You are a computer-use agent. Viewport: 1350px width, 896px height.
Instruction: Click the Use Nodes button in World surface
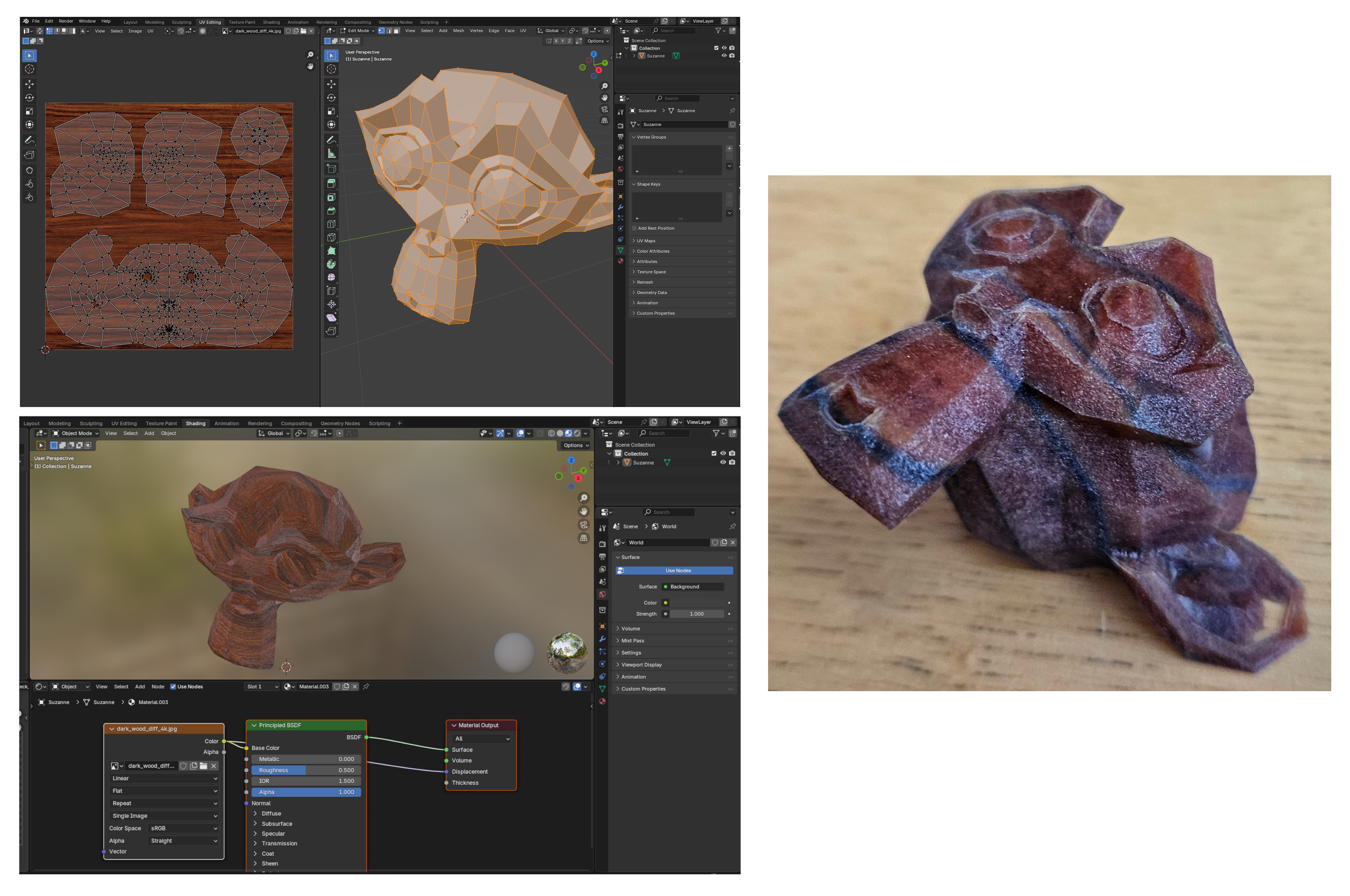pos(677,570)
